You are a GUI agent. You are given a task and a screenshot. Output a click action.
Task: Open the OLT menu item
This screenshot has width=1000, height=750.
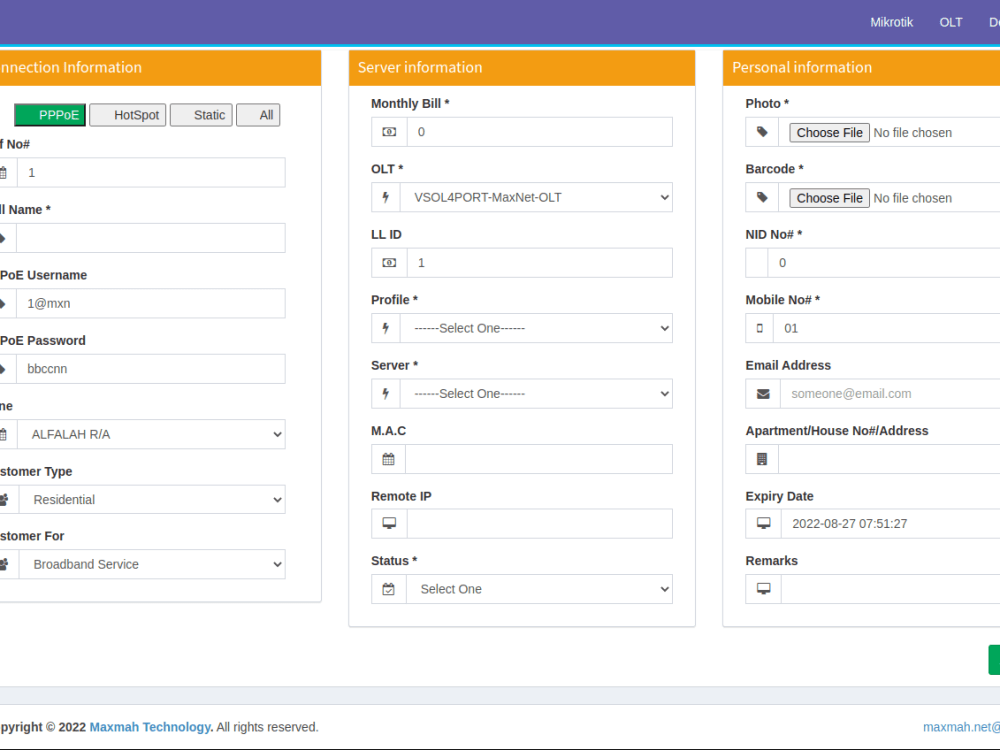click(x=950, y=22)
